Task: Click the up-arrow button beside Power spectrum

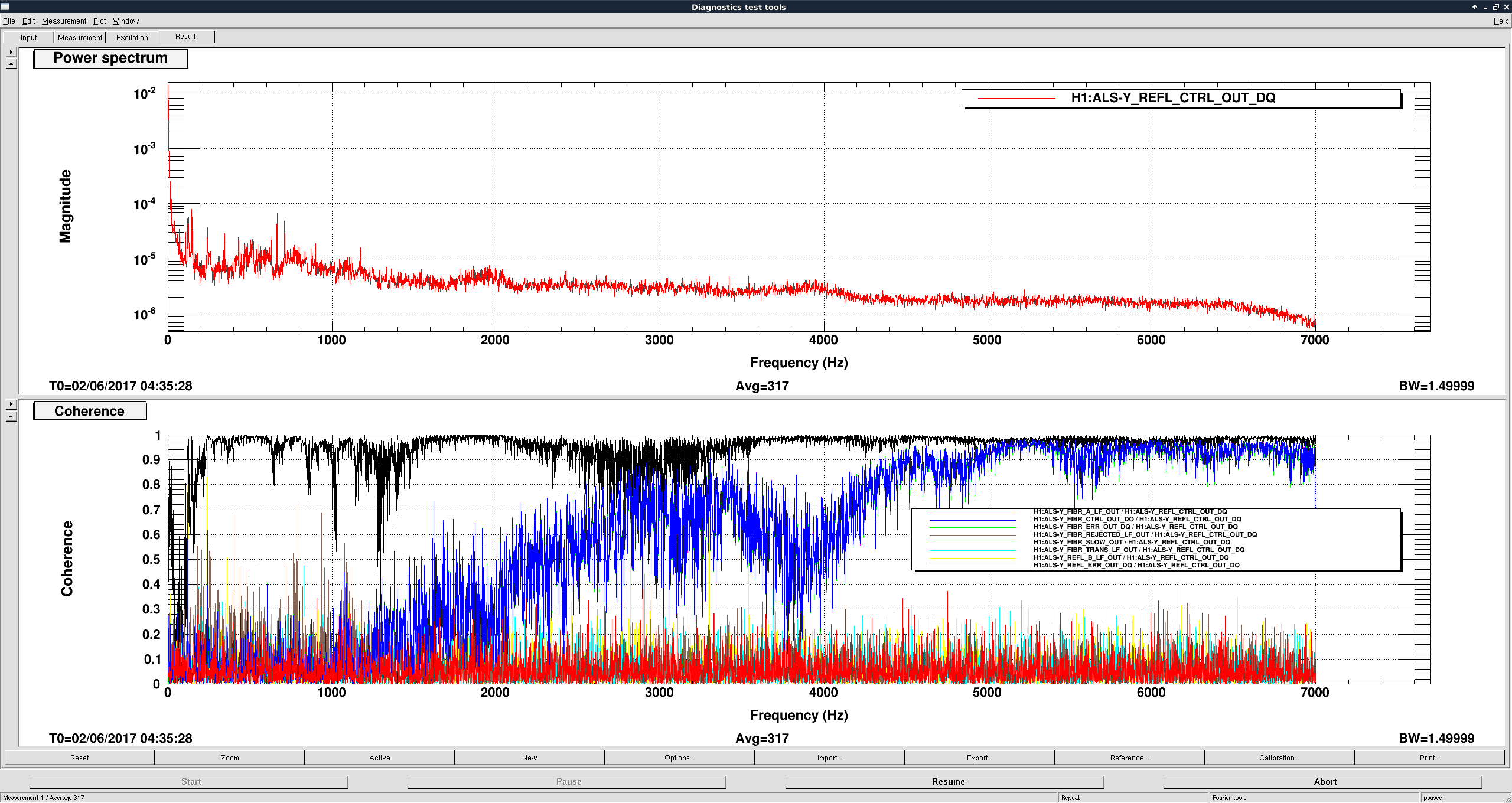Action: [x=11, y=64]
